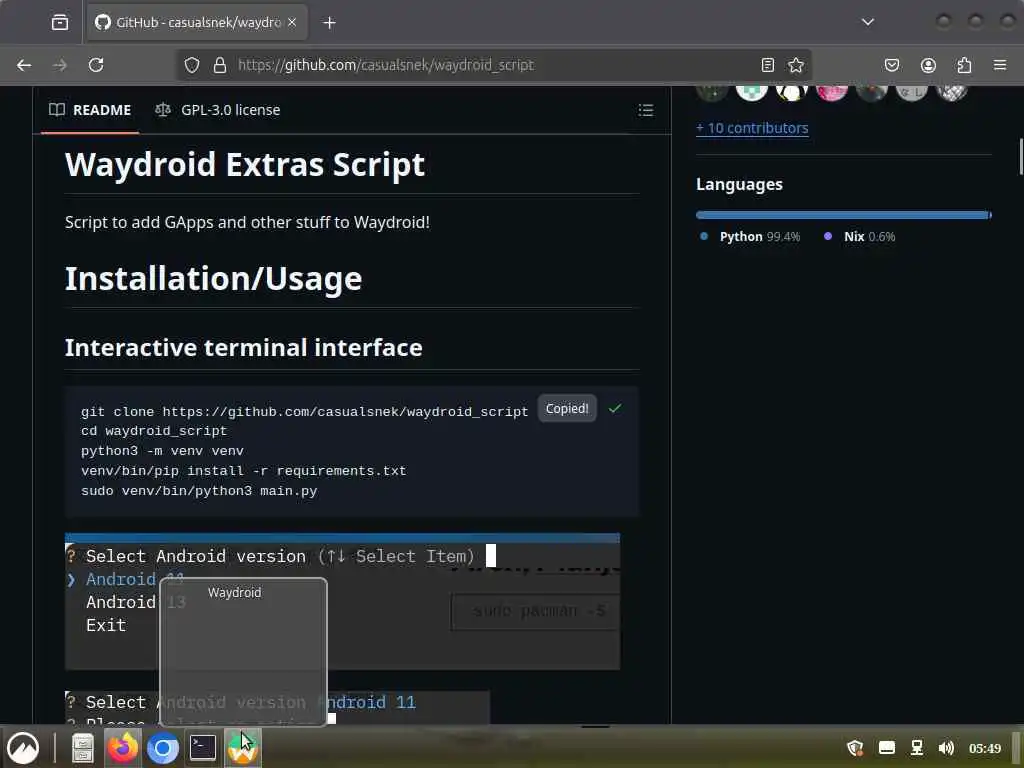Switch to GPL-3.0 license tab
Screen dimensions: 1024x768
click(x=218, y=110)
